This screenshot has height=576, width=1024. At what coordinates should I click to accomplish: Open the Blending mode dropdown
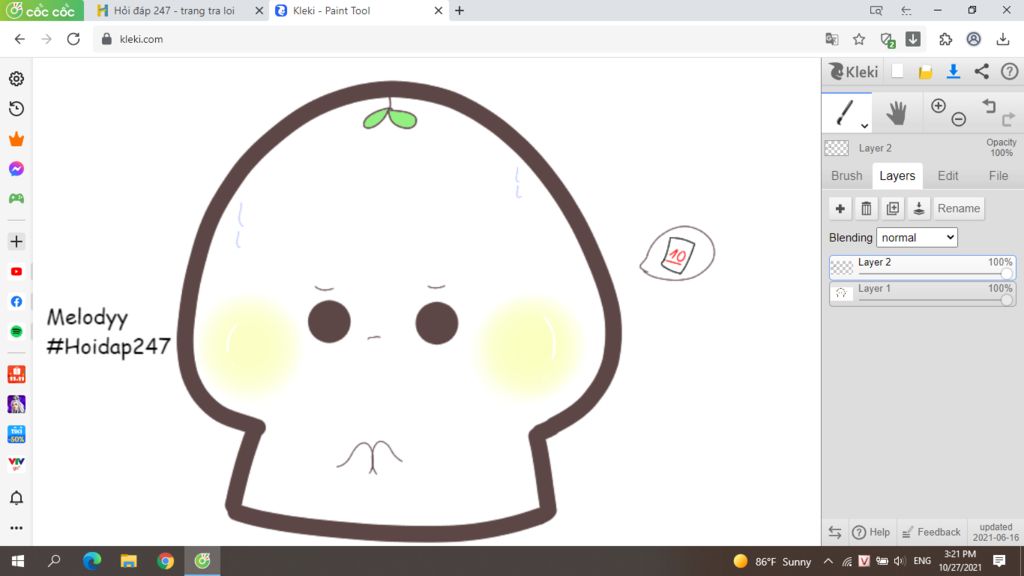pyautogui.click(x=917, y=238)
